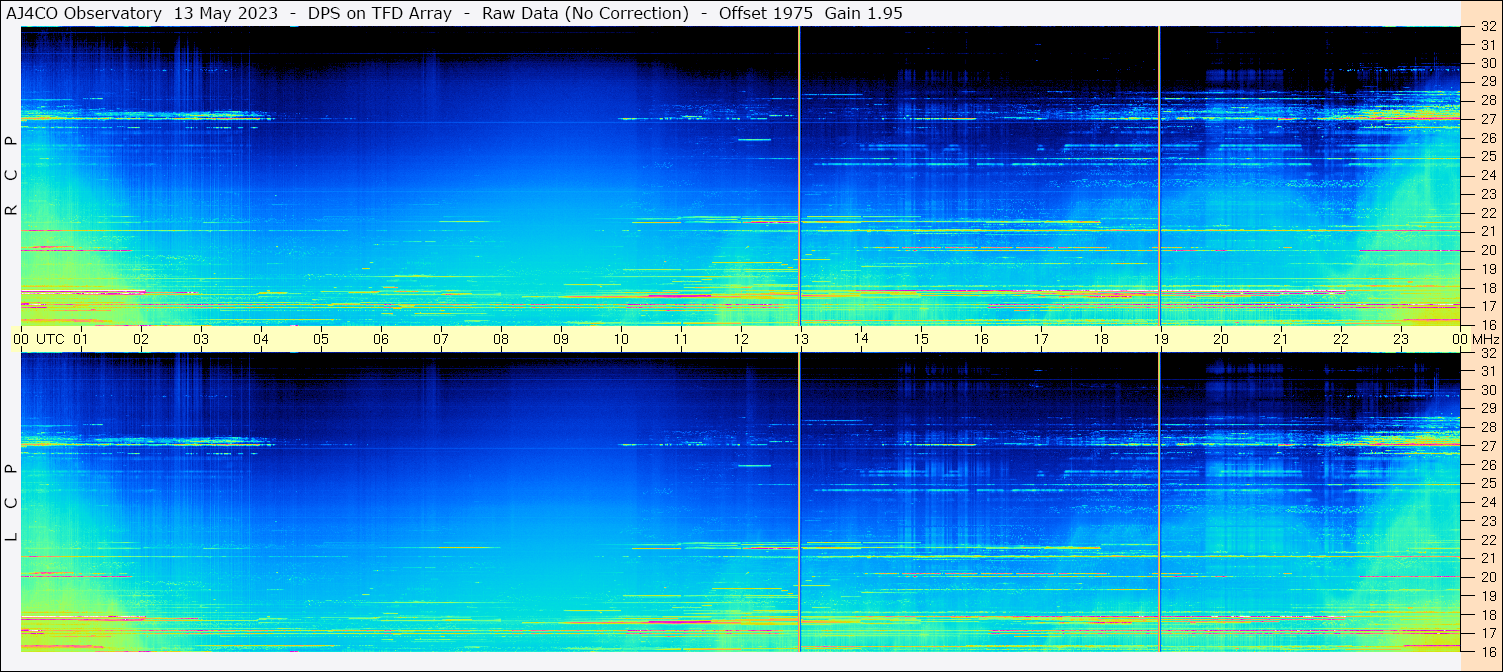
Task: Click the 17 hour label on time axis
Action: coord(1041,339)
